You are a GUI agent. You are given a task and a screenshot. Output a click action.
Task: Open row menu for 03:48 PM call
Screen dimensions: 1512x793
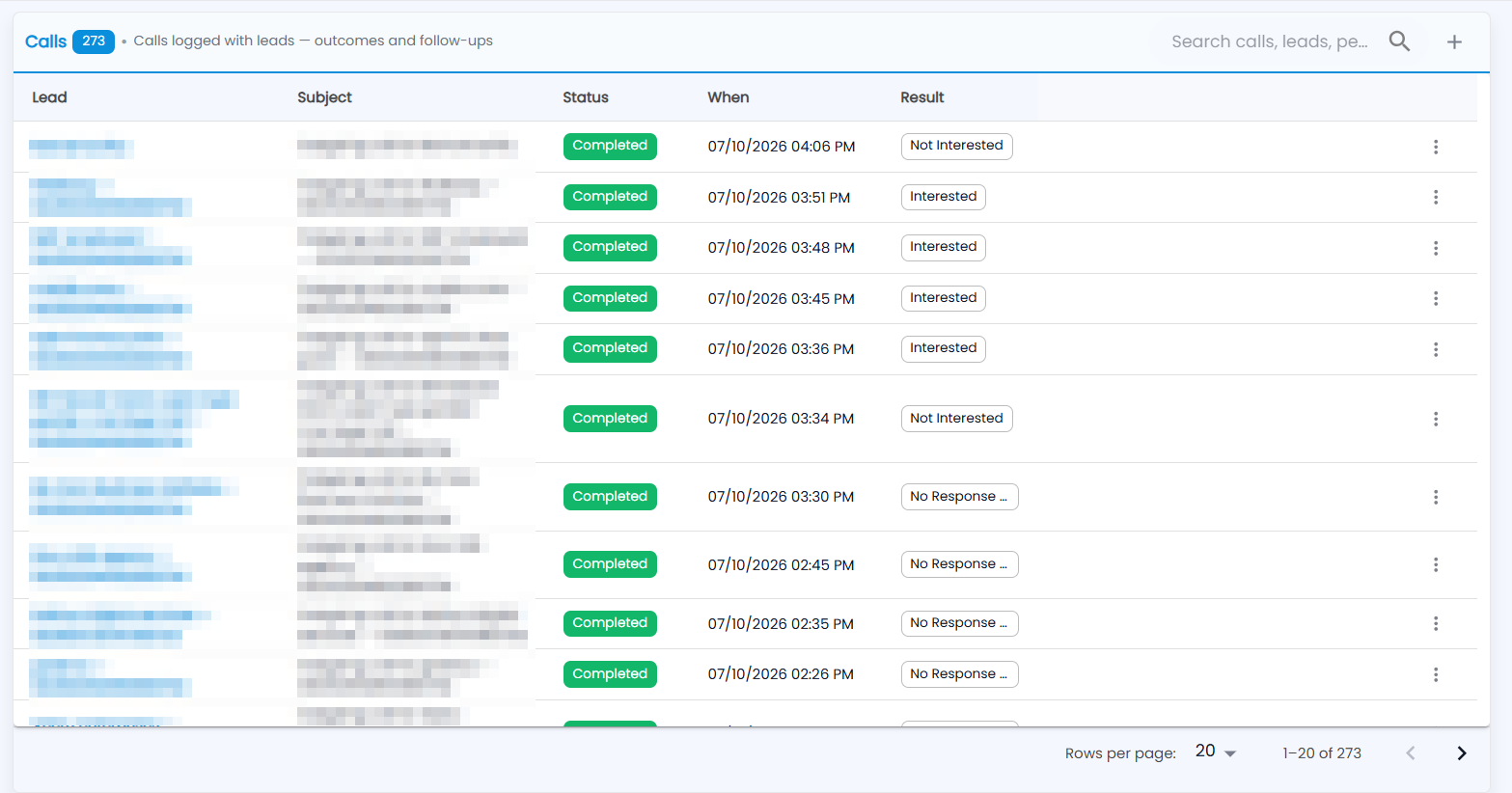click(x=1436, y=248)
